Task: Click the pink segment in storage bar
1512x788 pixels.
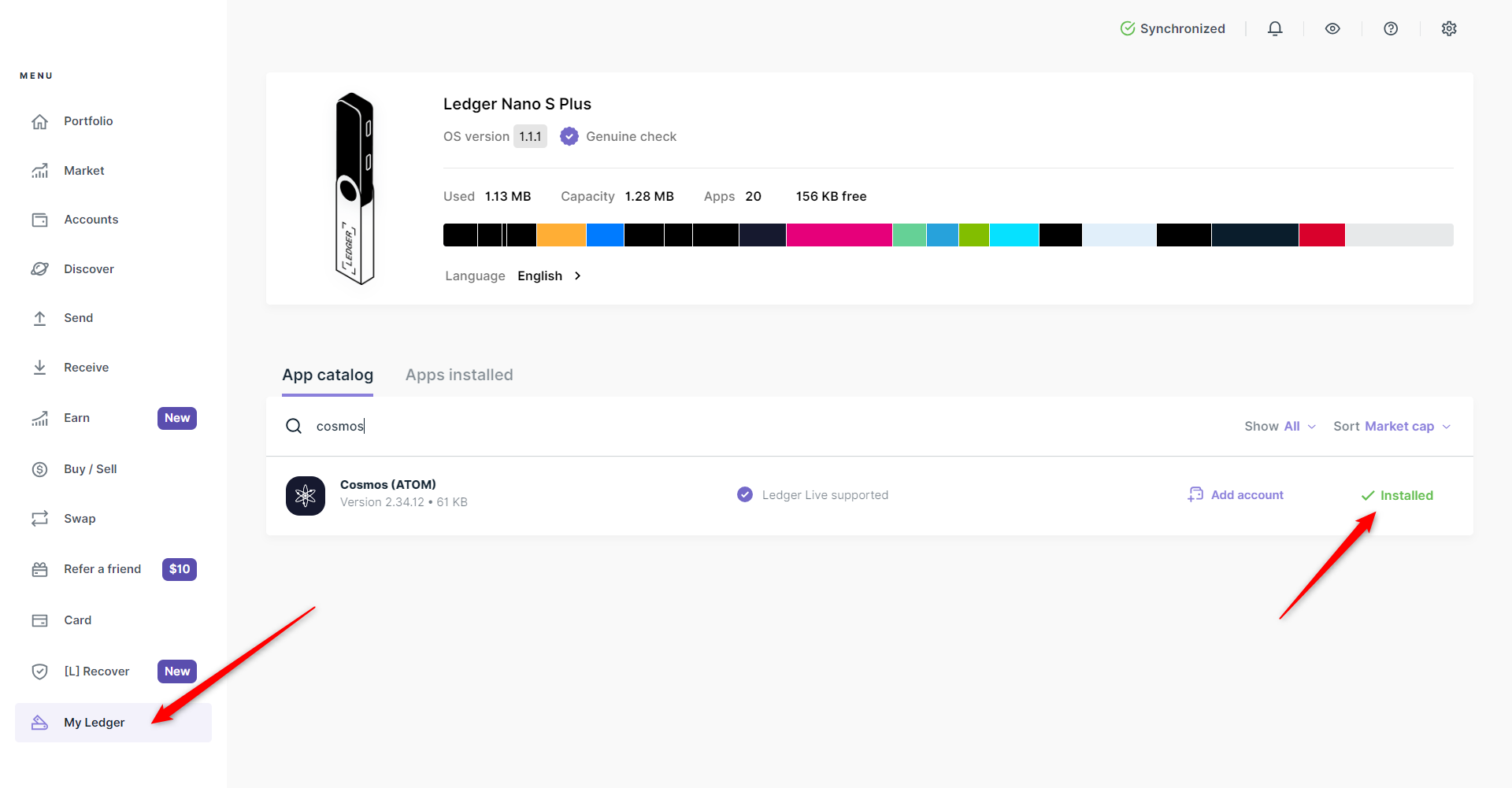Action: [839, 235]
